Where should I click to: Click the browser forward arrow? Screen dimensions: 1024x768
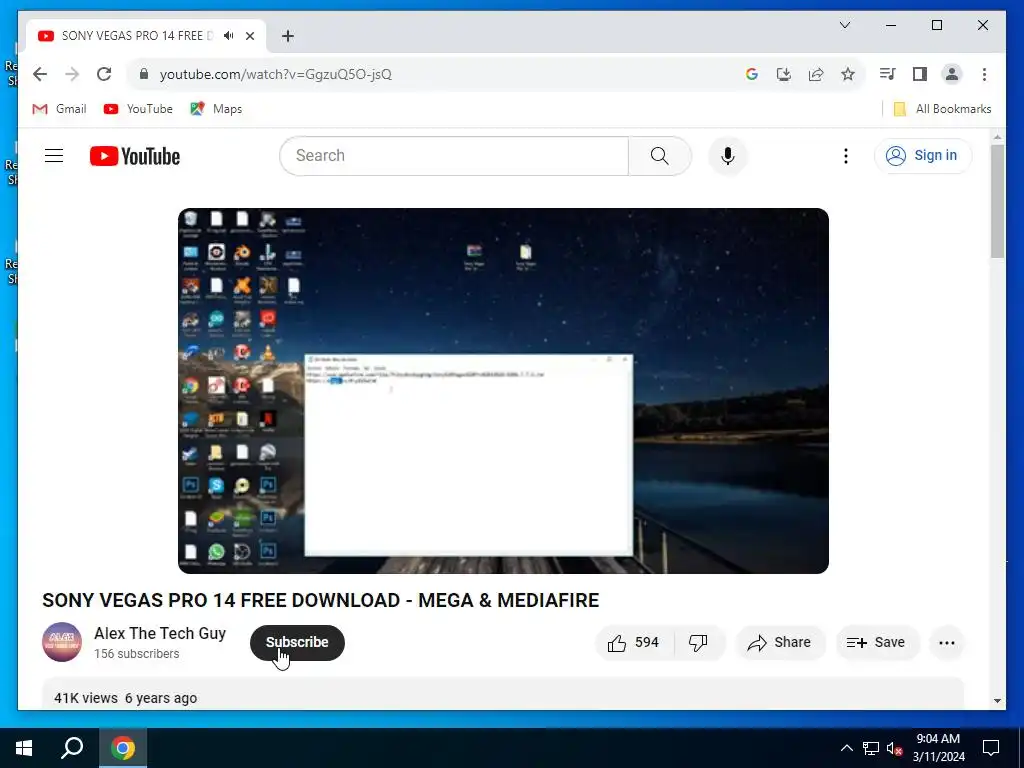tap(72, 74)
